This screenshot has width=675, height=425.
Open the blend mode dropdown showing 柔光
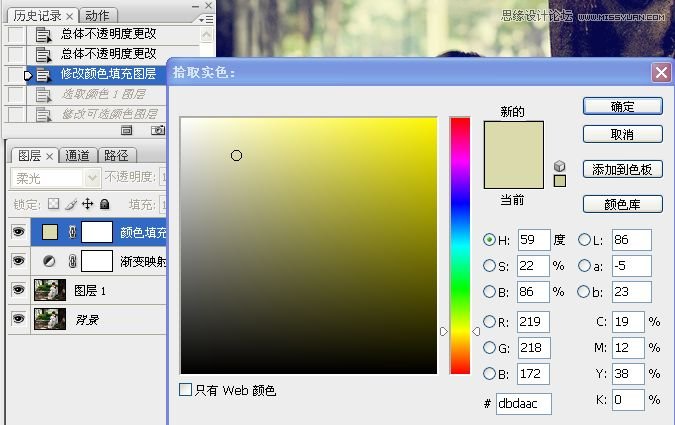[x=56, y=177]
